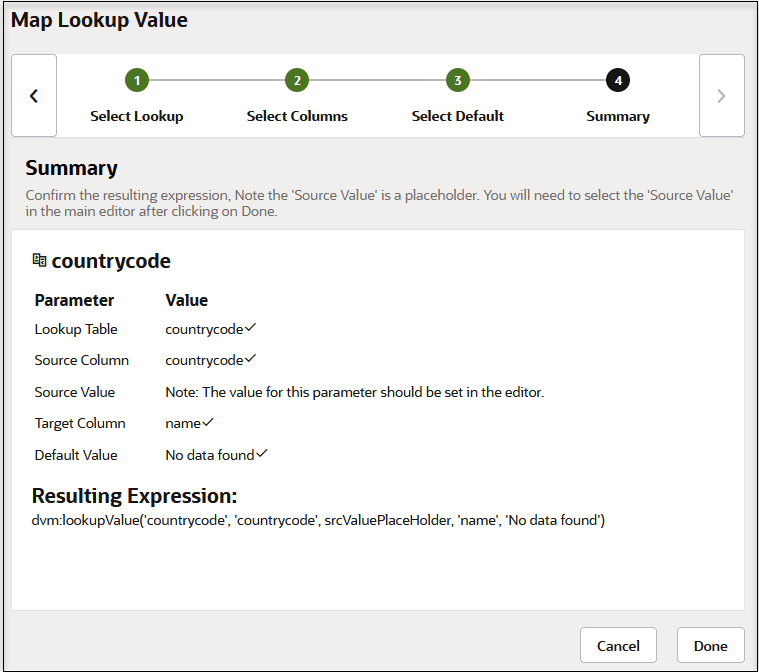Click the Source Value parameter label

75,392
